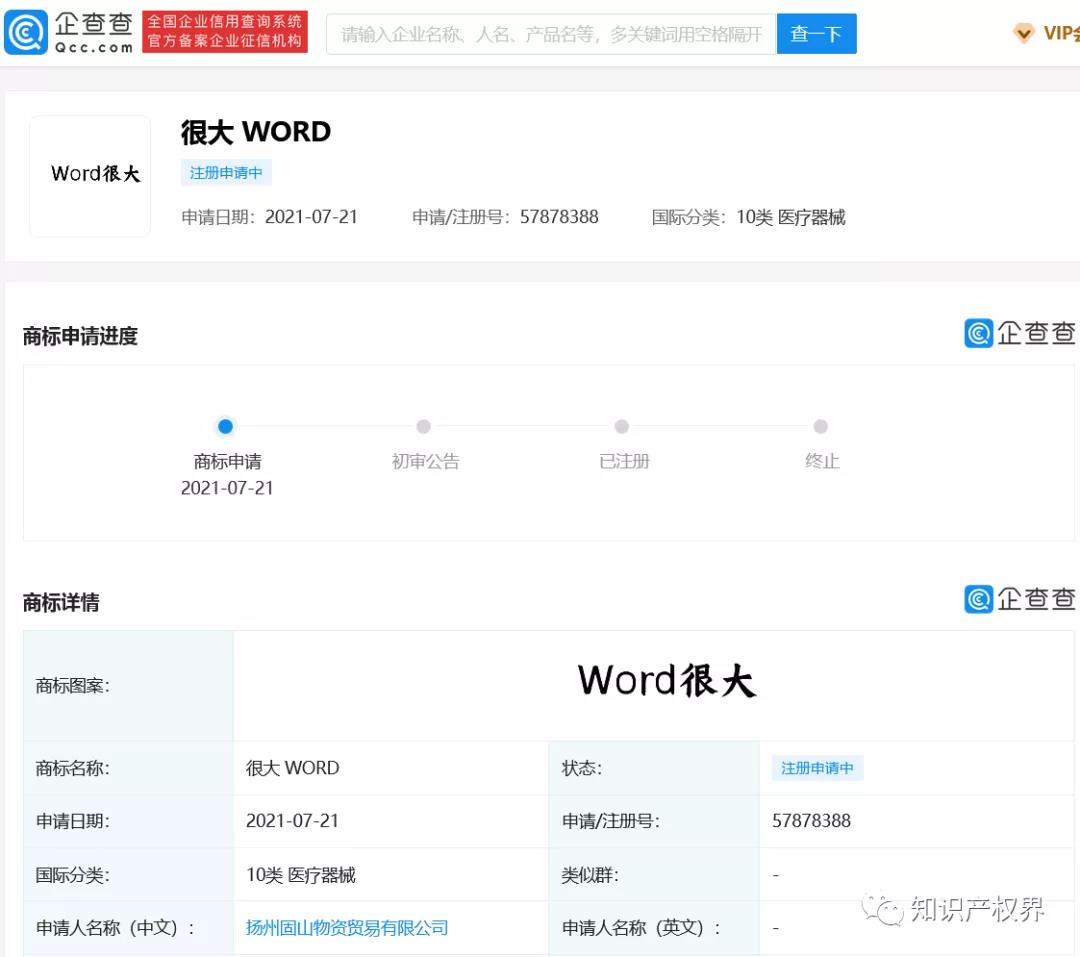1080x957 pixels.
Task: Click the 类似群 label cell
Action: (654, 874)
